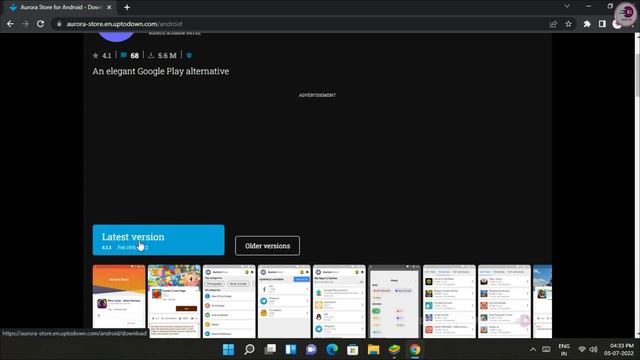
Task: Open the 68 comments count
Action: point(130,55)
